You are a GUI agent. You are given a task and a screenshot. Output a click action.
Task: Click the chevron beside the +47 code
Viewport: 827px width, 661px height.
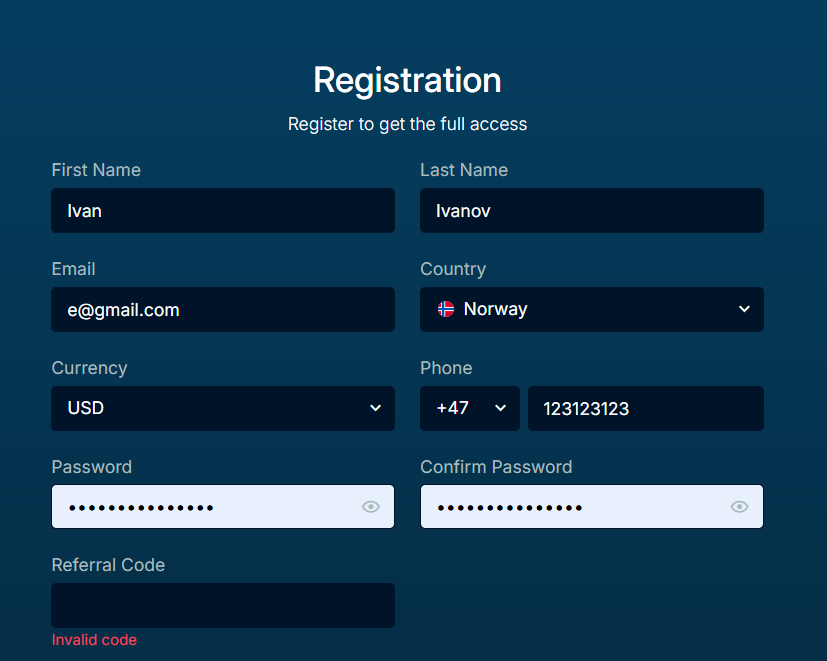[500, 408]
